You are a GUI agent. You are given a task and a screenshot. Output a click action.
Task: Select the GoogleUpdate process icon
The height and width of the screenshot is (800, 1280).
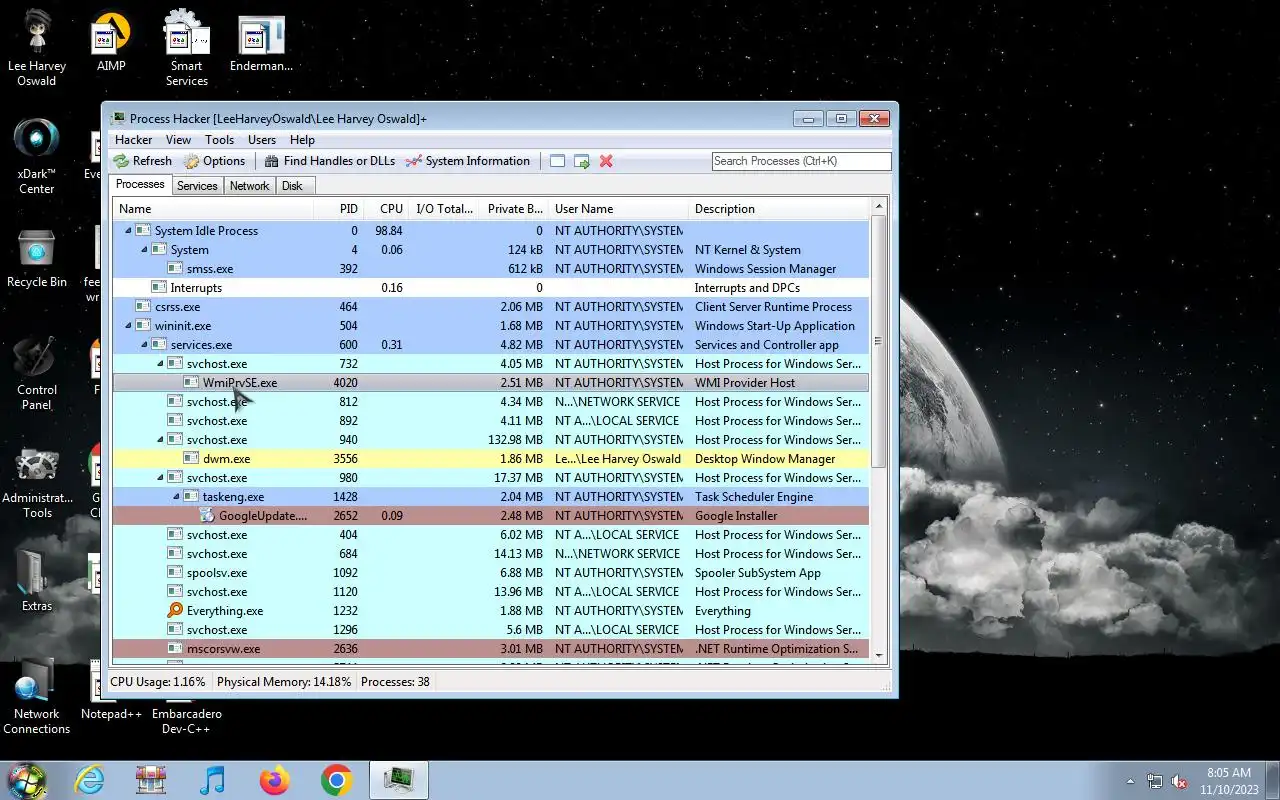[207, 516]
